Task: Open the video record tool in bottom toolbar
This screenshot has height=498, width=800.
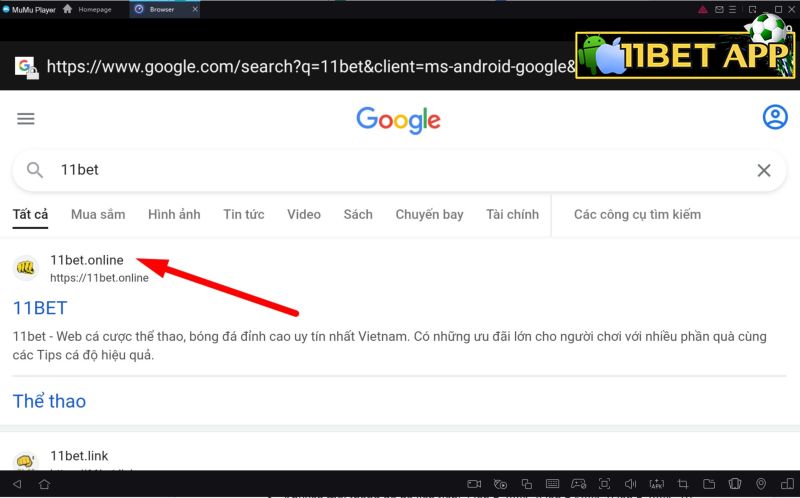Action: (x=474, y=484)
